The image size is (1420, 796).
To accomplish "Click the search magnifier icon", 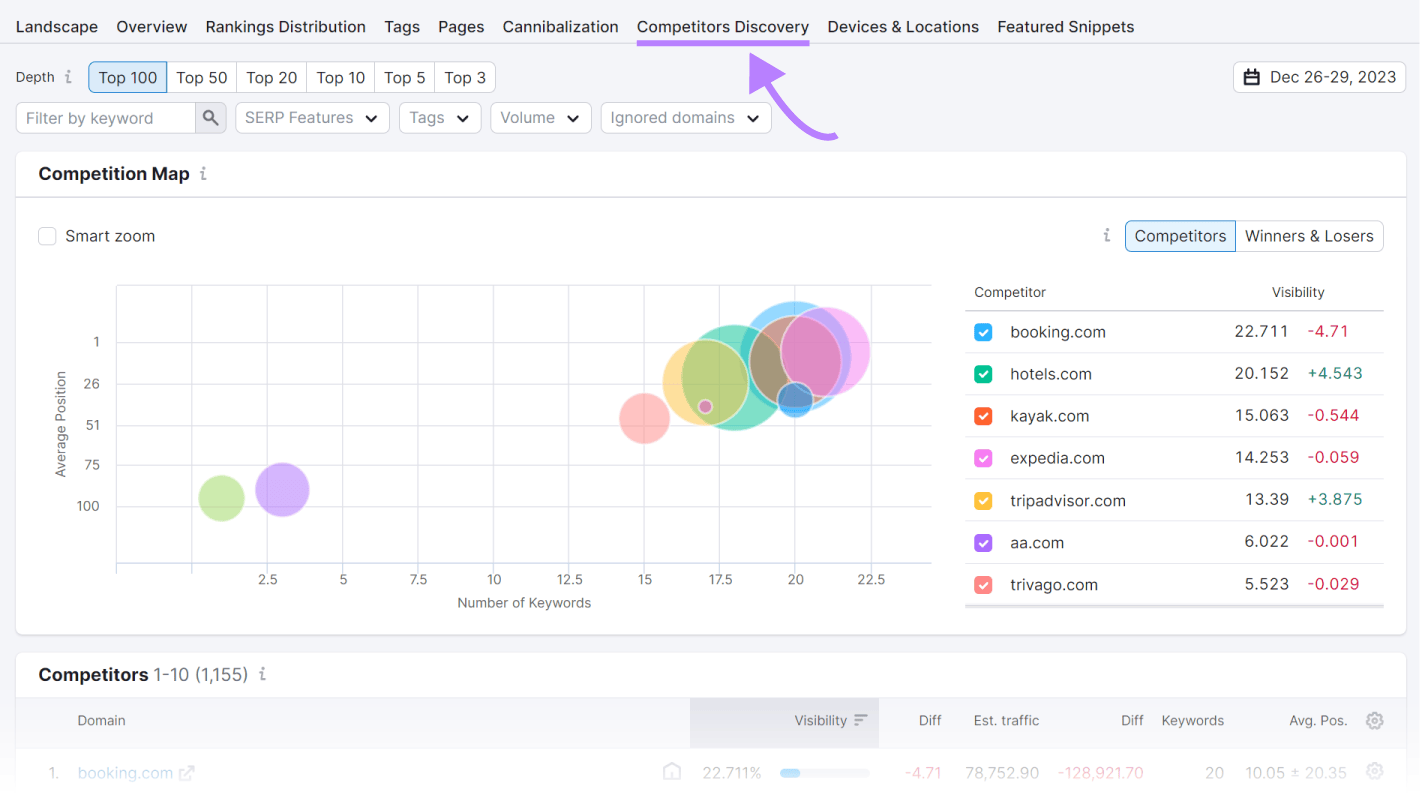I will tap(210, 117).
